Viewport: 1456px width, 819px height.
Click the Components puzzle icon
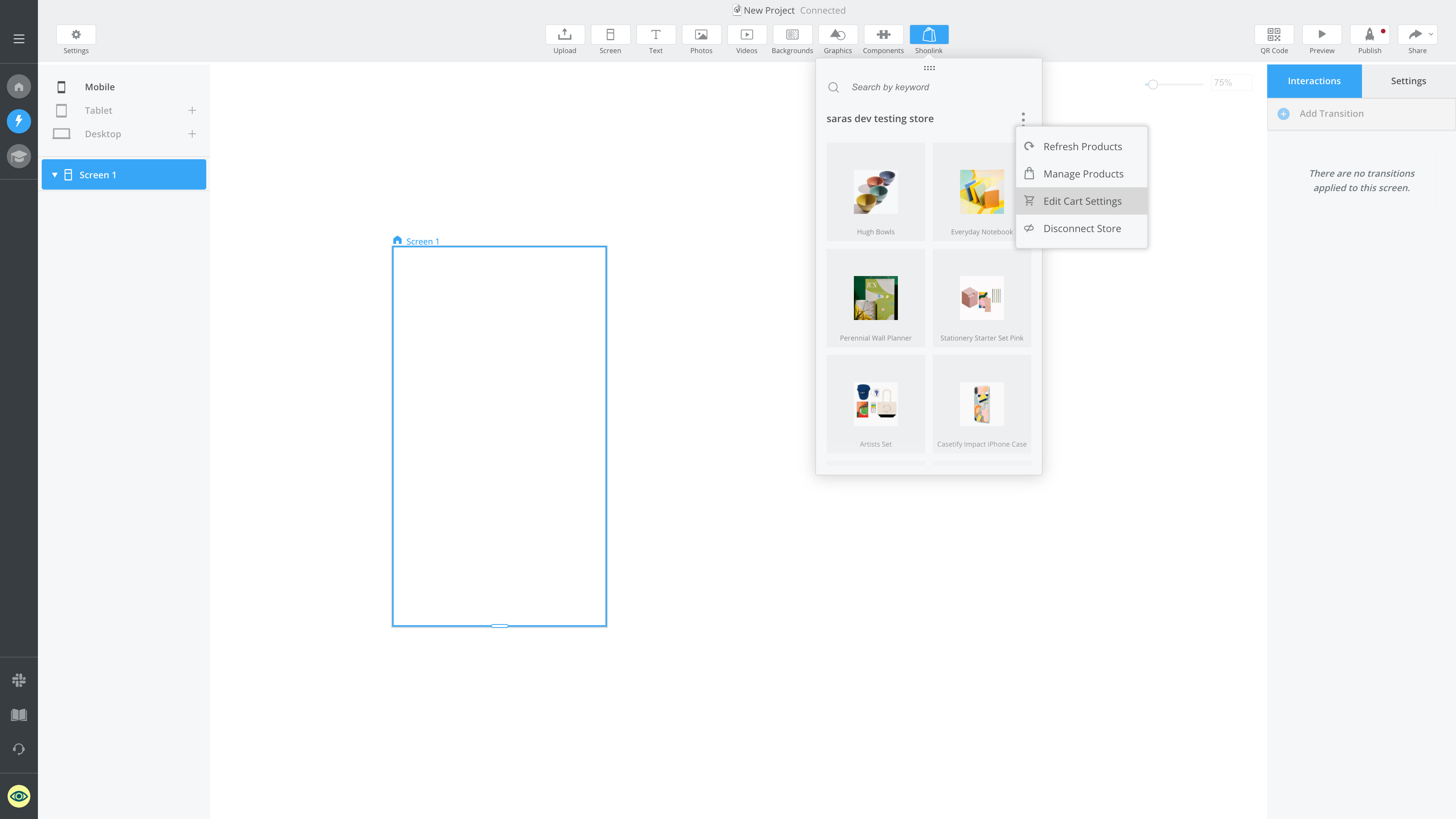pyautogui.click(x=883, y=35)
